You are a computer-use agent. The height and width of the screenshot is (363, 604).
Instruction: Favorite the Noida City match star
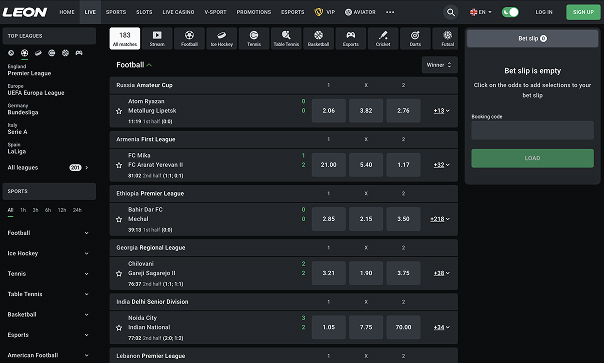pyautogui.click(x=119, y=328)
